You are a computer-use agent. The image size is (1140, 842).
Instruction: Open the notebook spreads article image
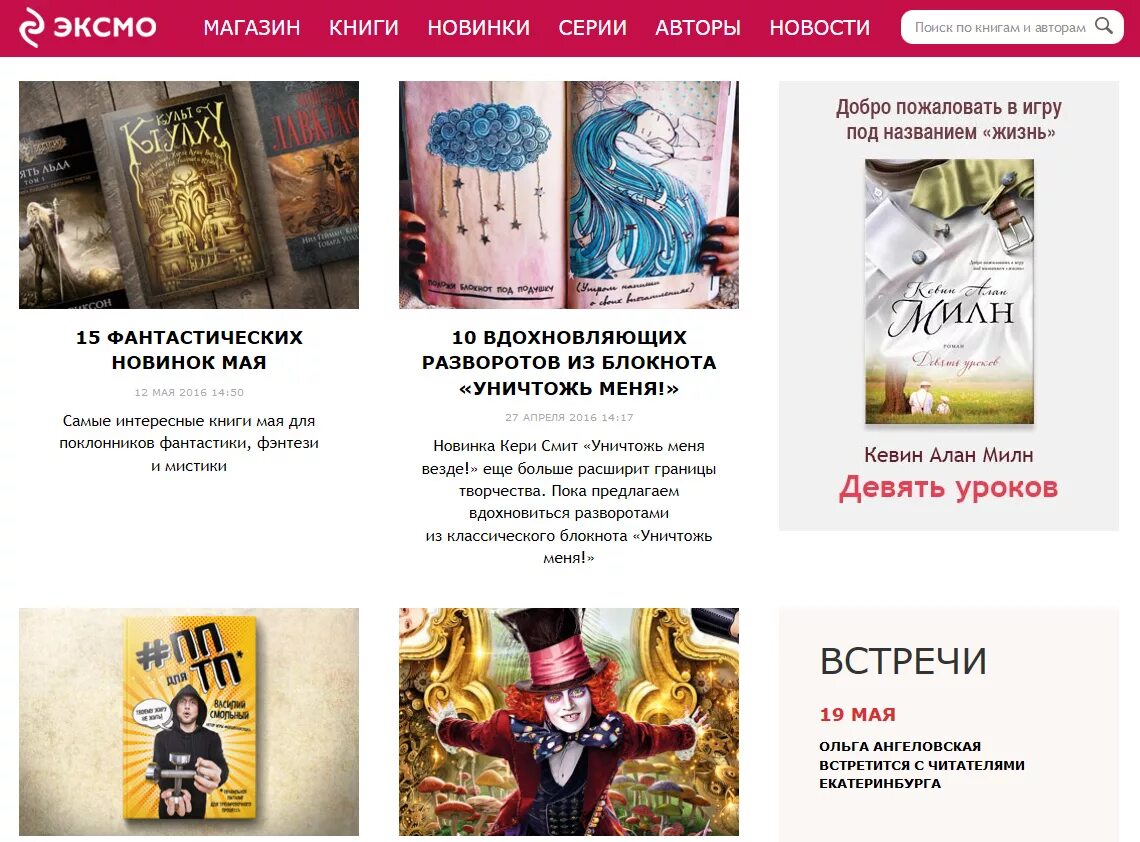(x=569, y=195)
